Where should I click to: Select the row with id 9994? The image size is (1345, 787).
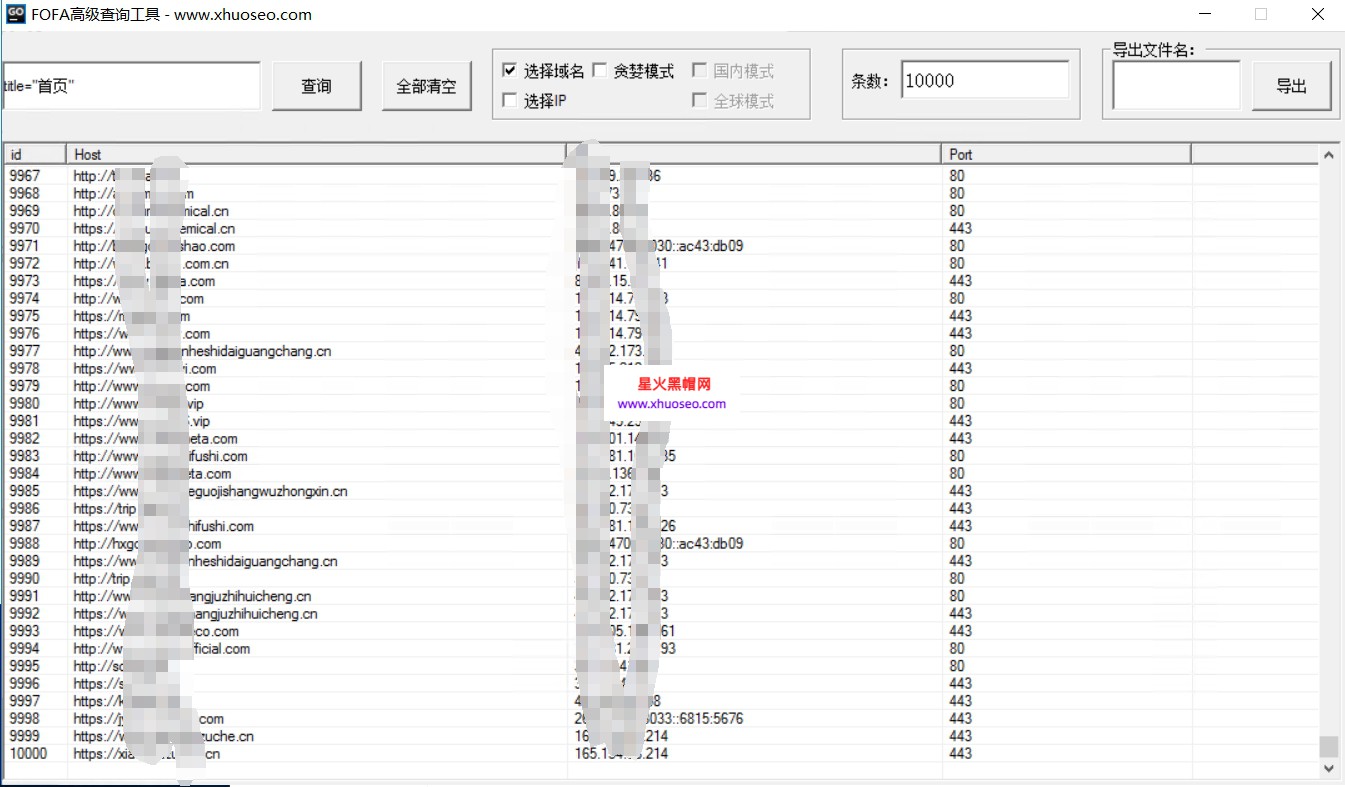660,649
